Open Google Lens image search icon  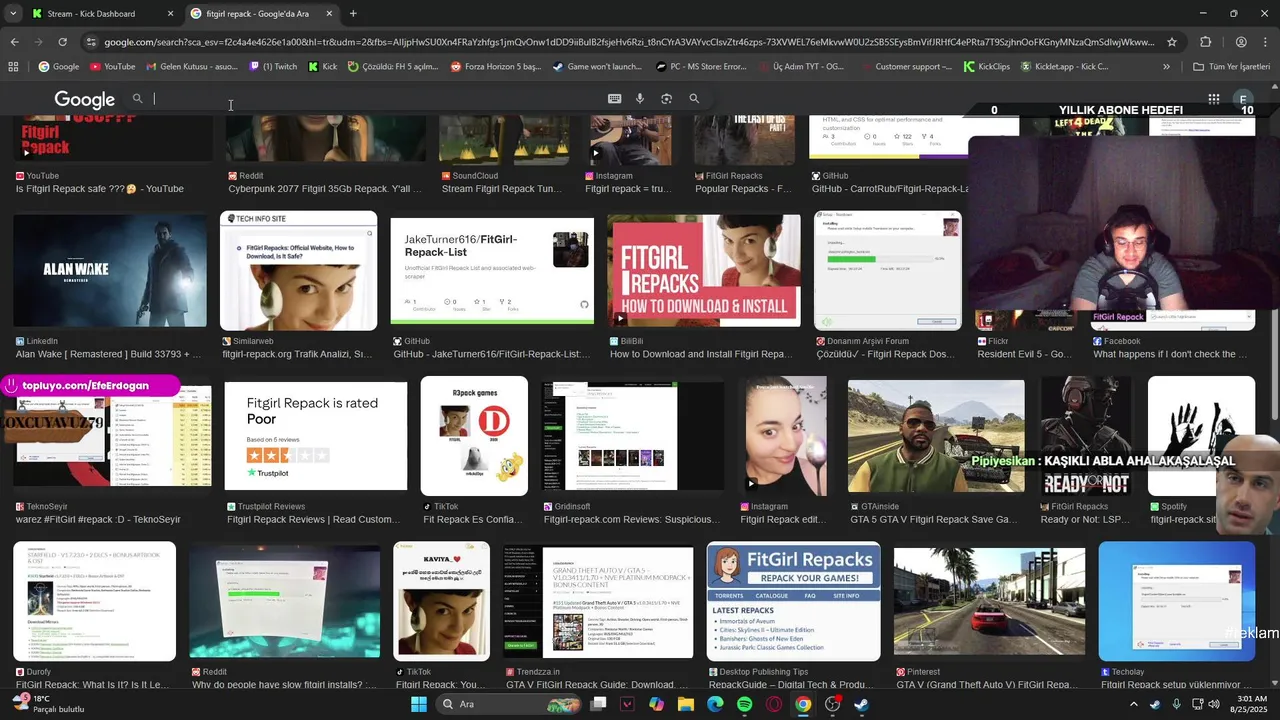[x=666, y=99]
